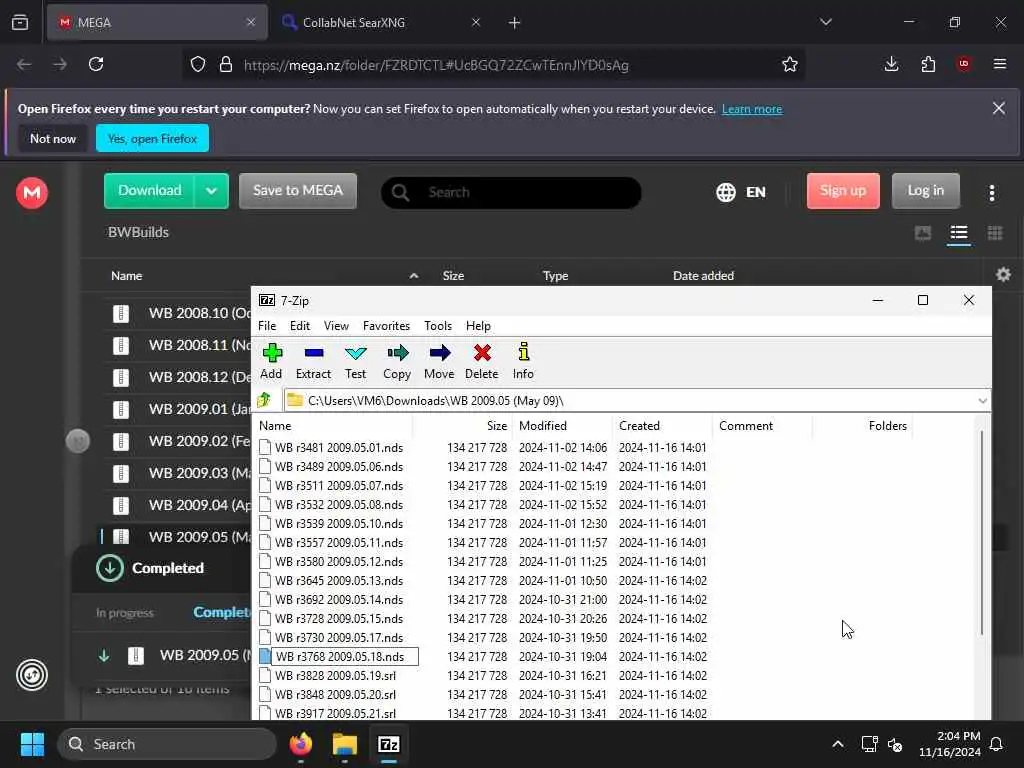Open the Edit menu in 7-Zip
This screenshot has height=768, width=1024.
pos(300,325)
